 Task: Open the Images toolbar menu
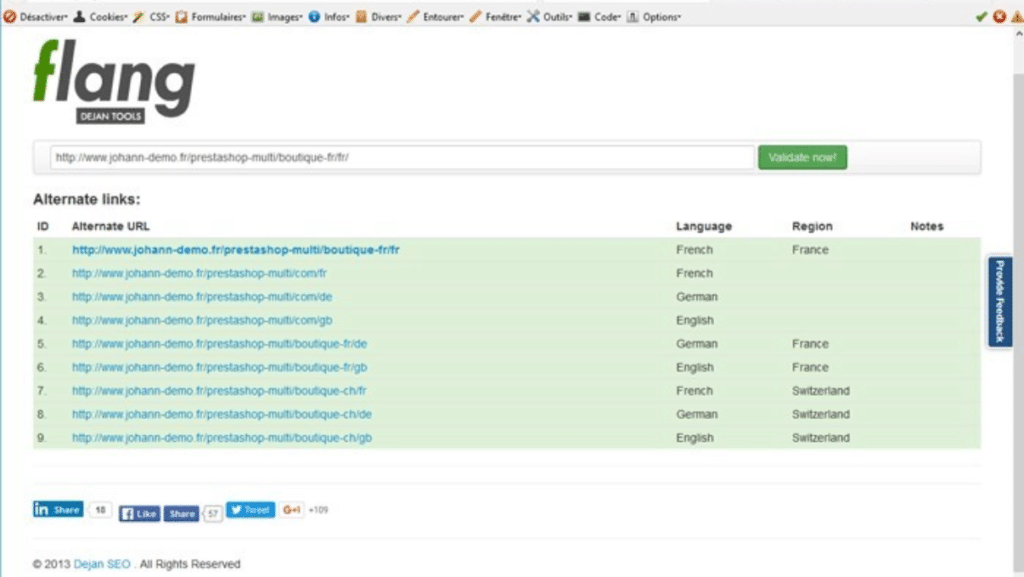277,17
